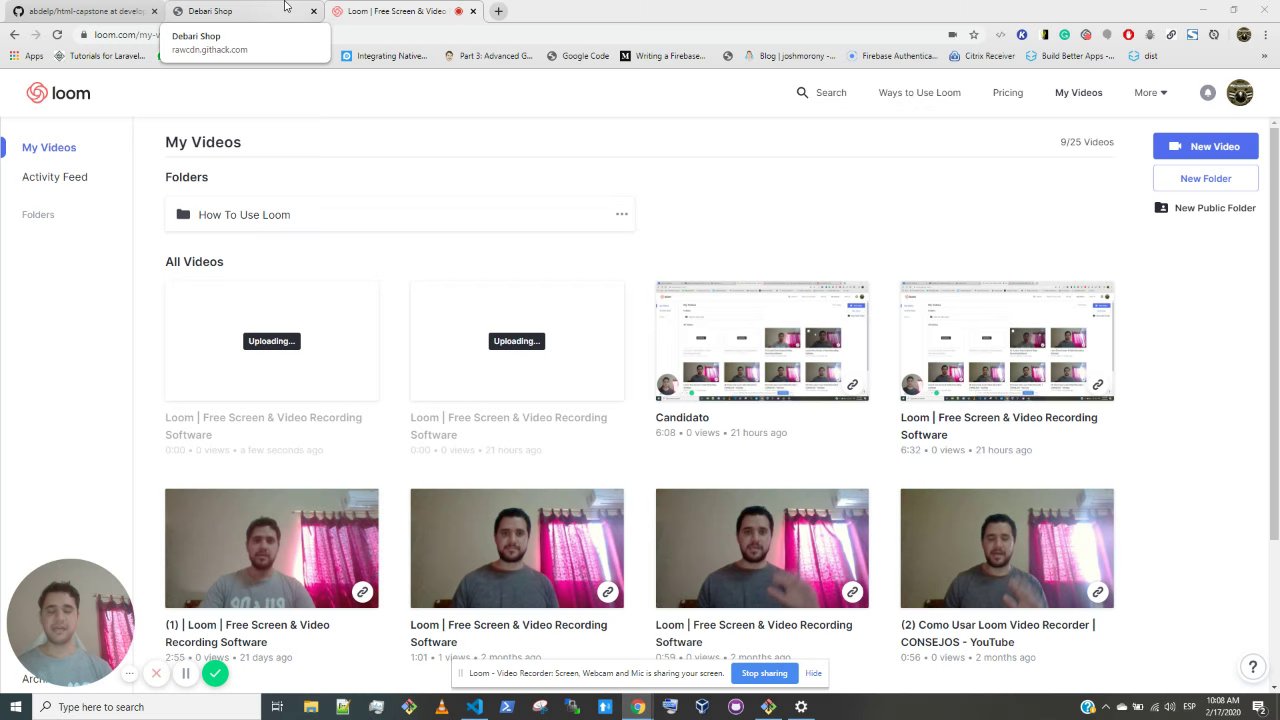Viewport: 1280px width, 720px height.
Task: Click the '9/25 Videos' count text
Action: coord(1087,142)
